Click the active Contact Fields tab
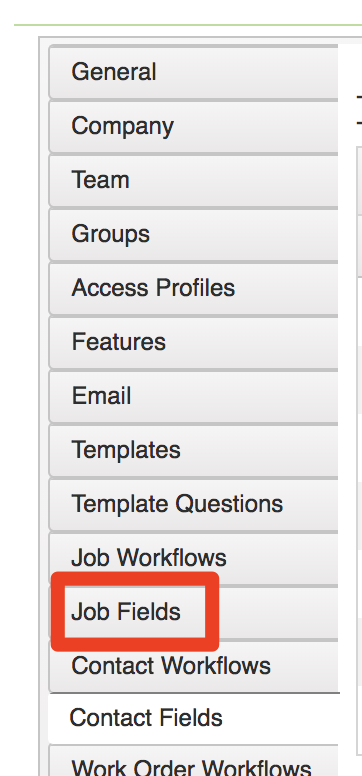Viewport: 362px width, 776px height. pyautogui.click(x=194, y=718)
